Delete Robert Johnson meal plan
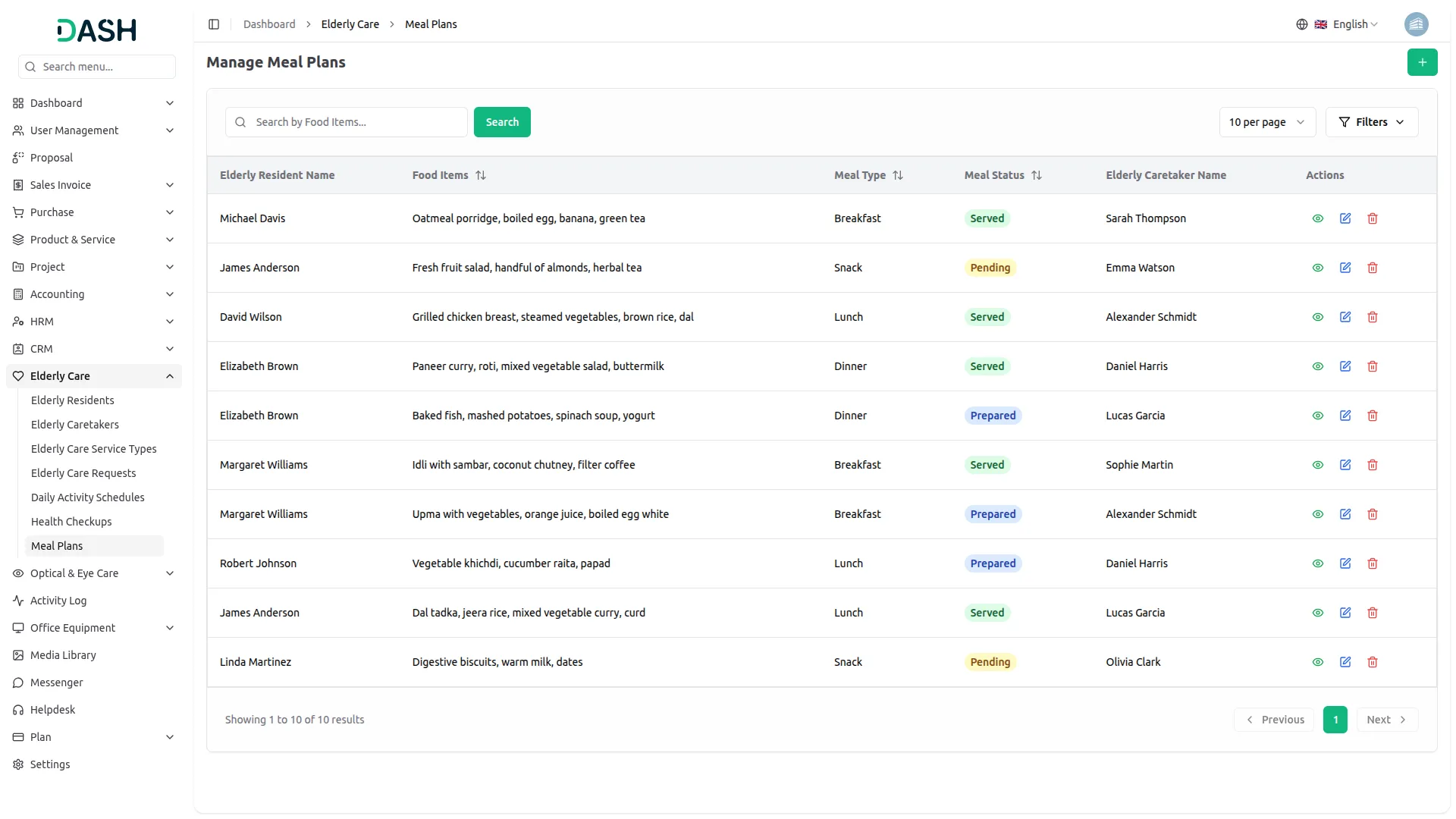 point(1372,563)
